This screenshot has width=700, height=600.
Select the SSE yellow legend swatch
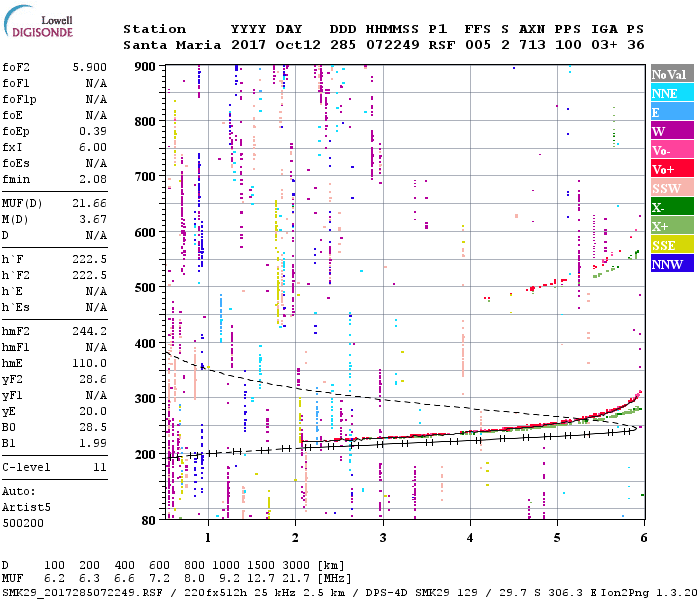click(x=672, y=245)
